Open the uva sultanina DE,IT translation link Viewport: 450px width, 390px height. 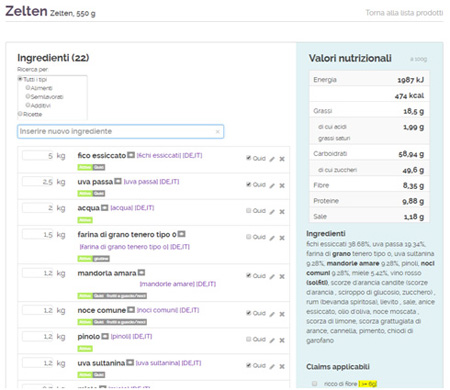168,363
